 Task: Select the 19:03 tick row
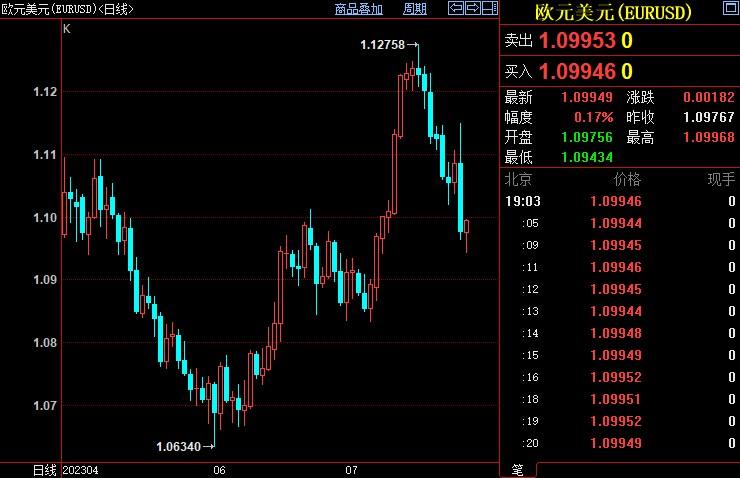pos(618,201)
